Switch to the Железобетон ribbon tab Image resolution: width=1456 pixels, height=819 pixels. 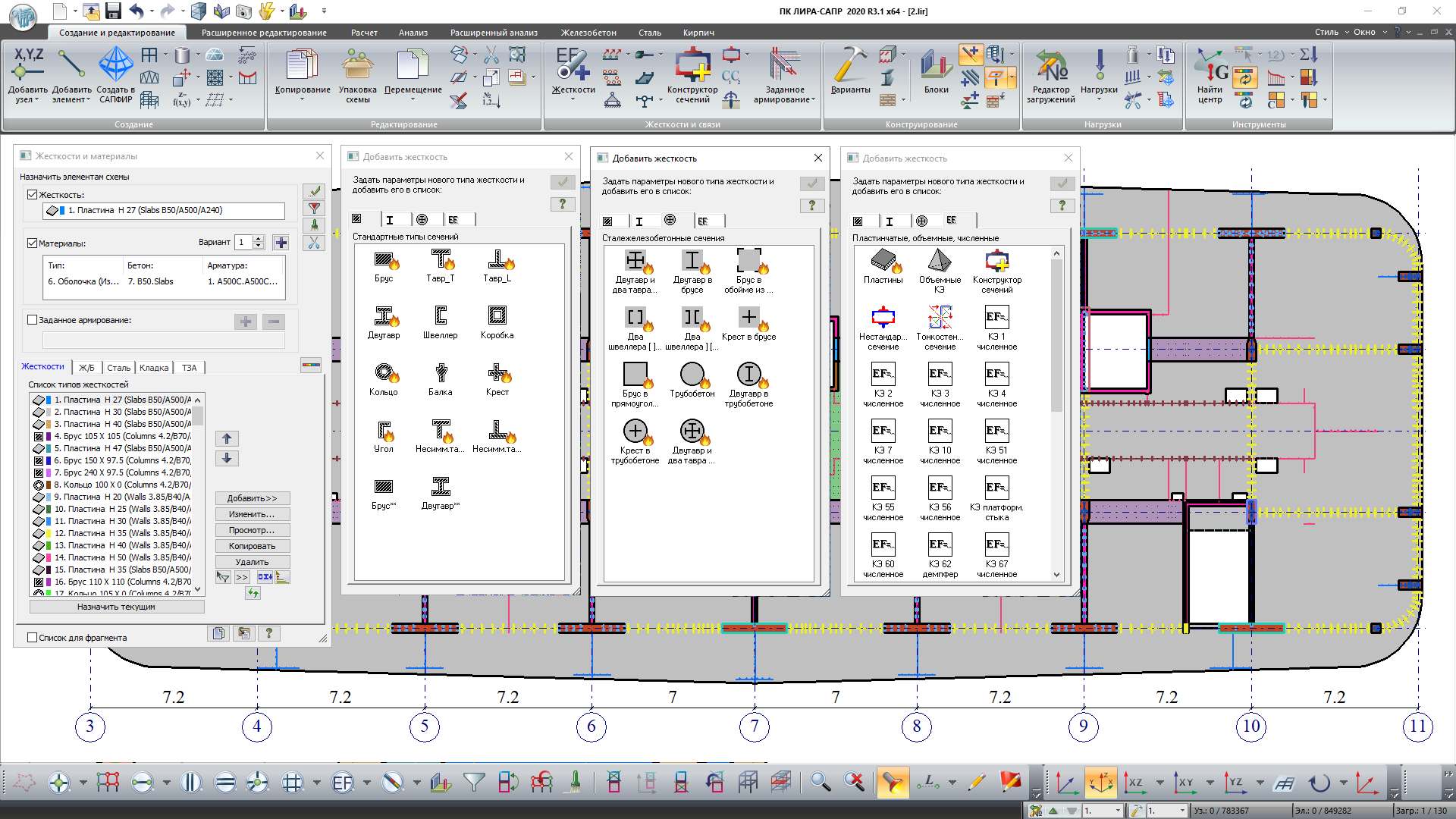click(588, 33)
